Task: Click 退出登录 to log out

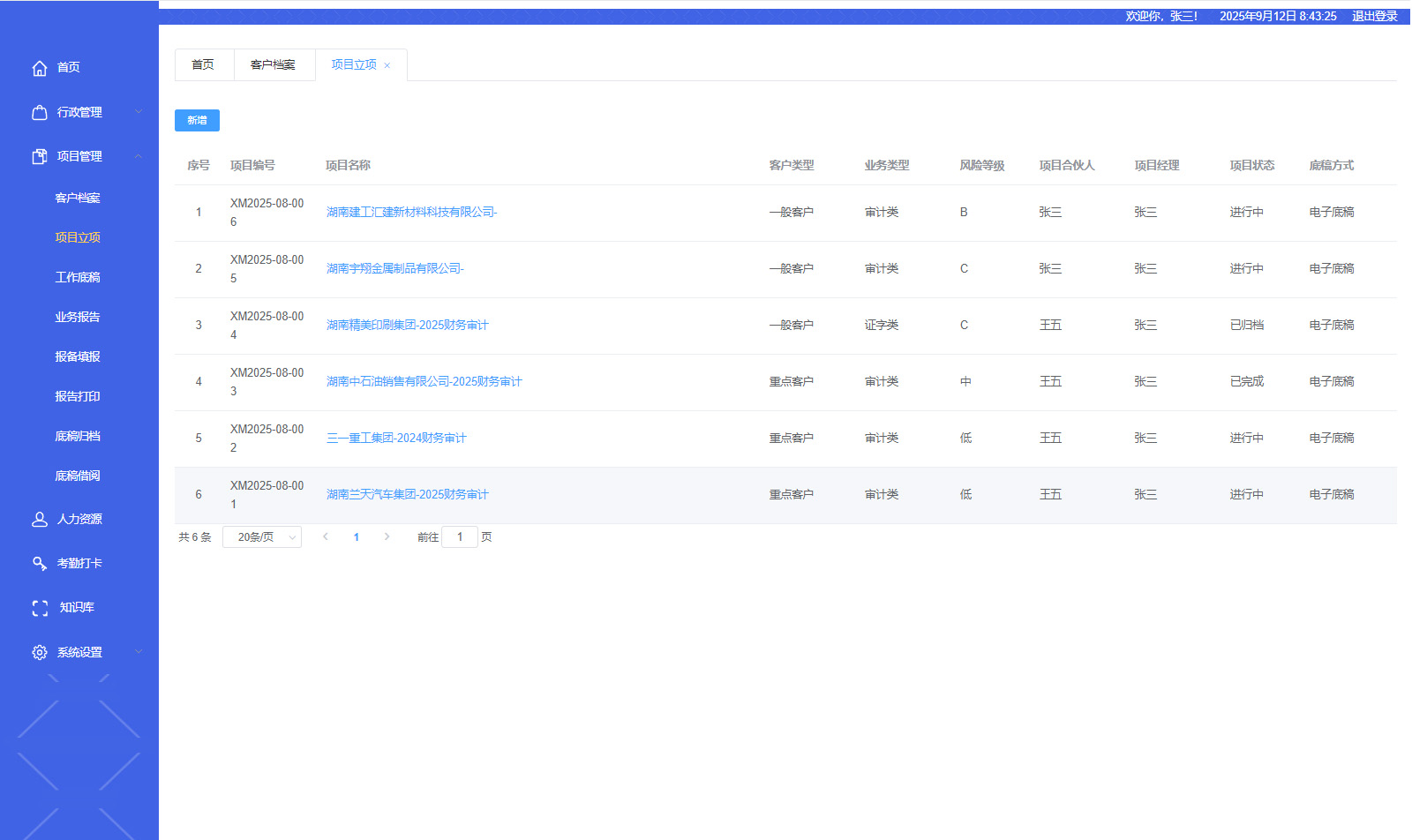Action: coord(1374,17)
